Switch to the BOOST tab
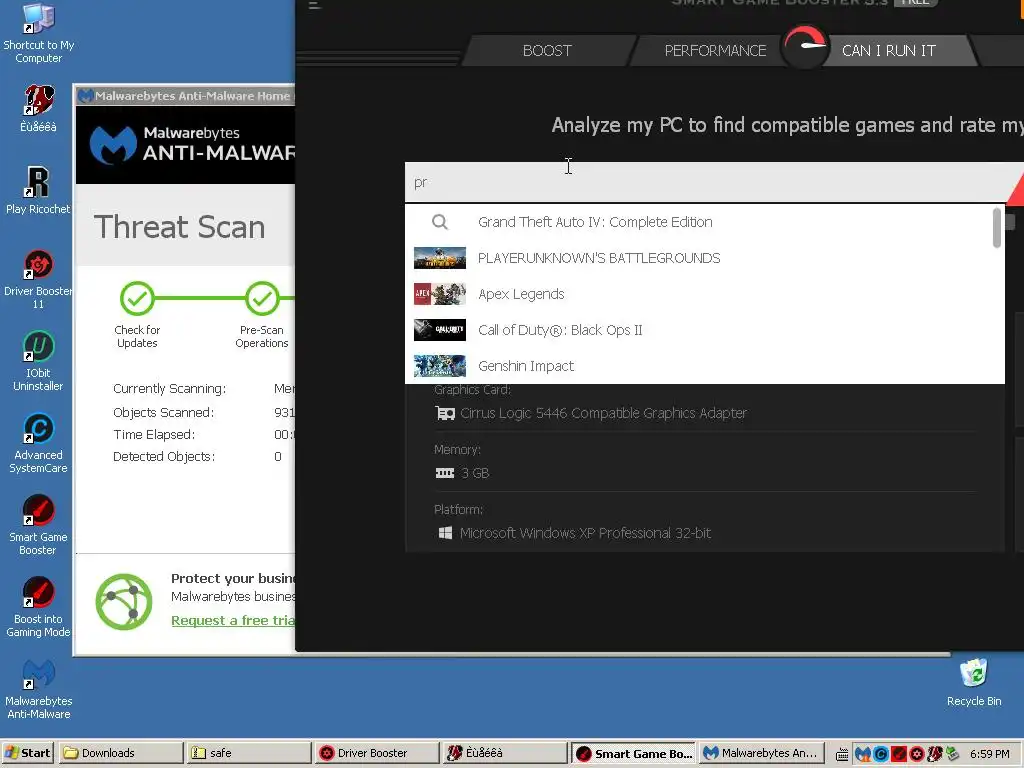The height and width of the screenshot is (768, 1024). (547, 51)
